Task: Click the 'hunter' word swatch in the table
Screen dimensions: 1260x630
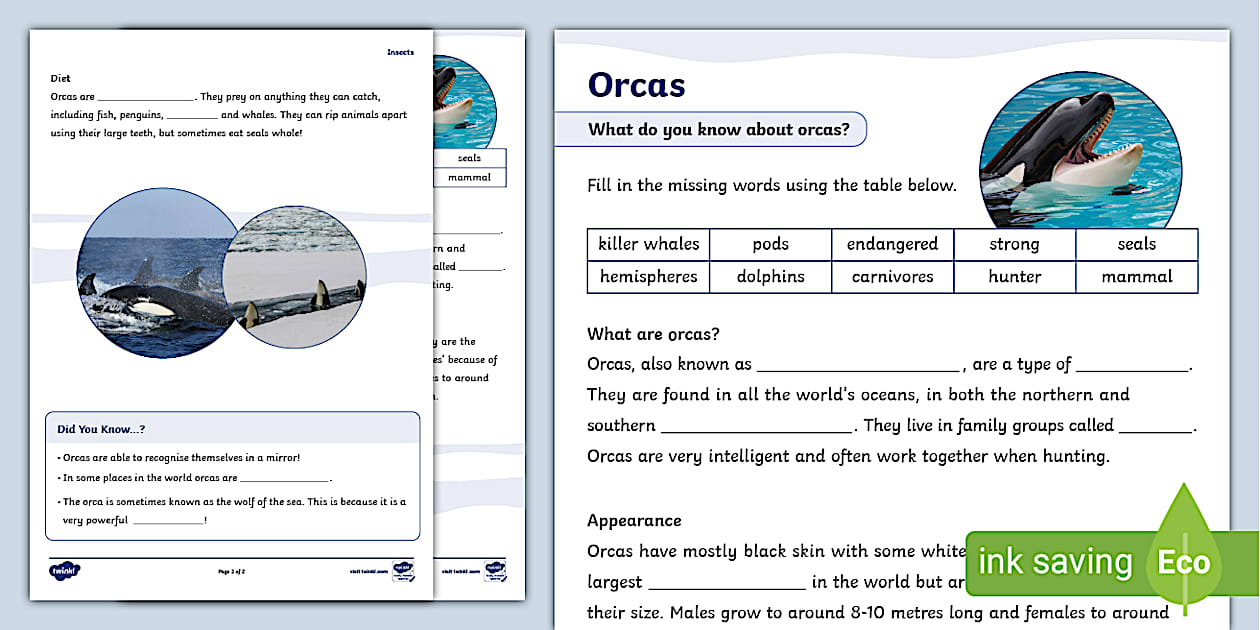Action: coord(1014,277)
